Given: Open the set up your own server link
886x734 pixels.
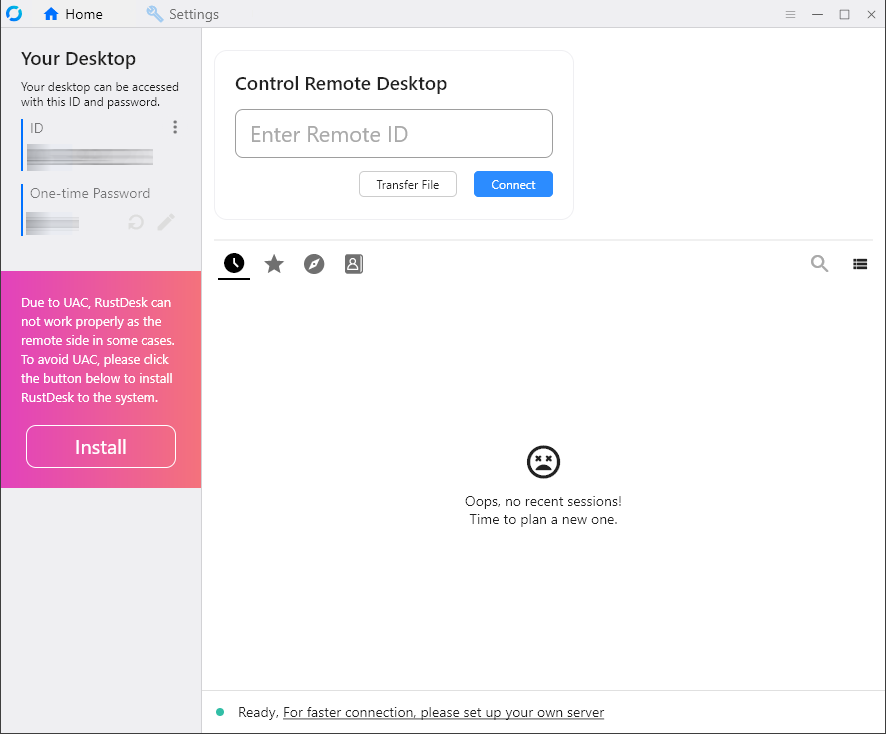Looking at the screenshot, I should 443,712.
